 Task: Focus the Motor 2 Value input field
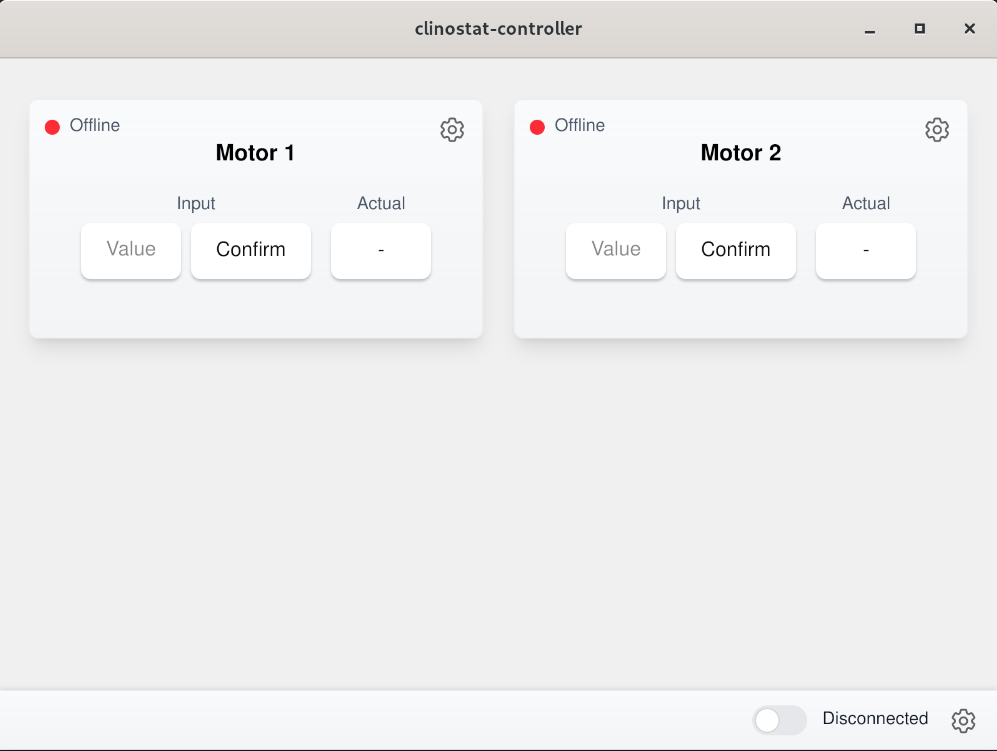click(x=616, y=250)
